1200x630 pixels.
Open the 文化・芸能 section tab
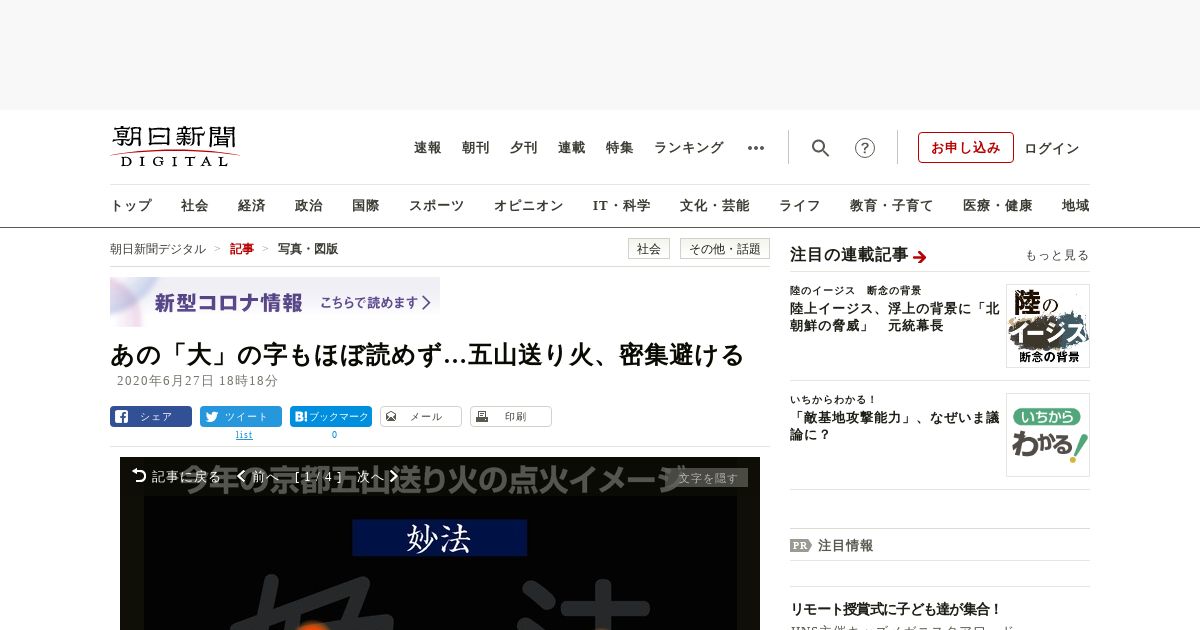715,206
